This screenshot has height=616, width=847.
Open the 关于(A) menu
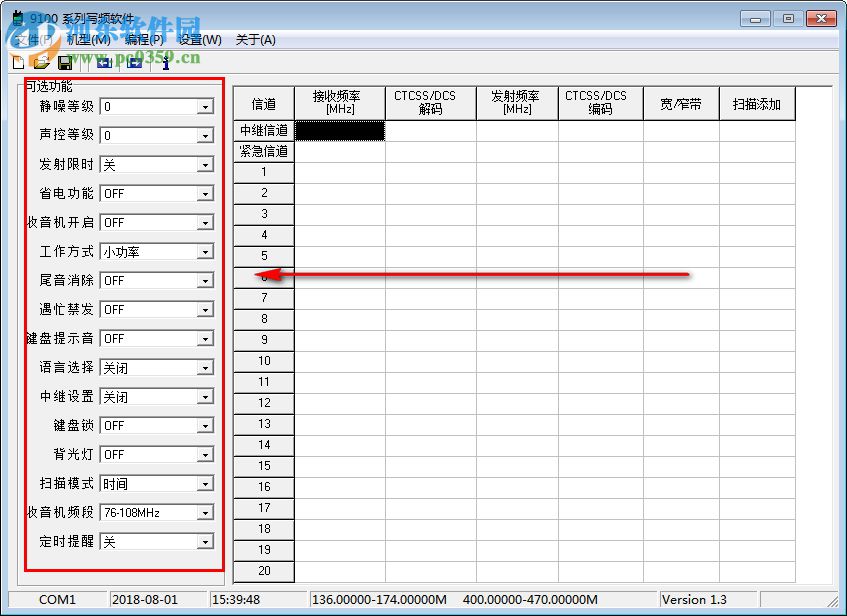[256, 40]
